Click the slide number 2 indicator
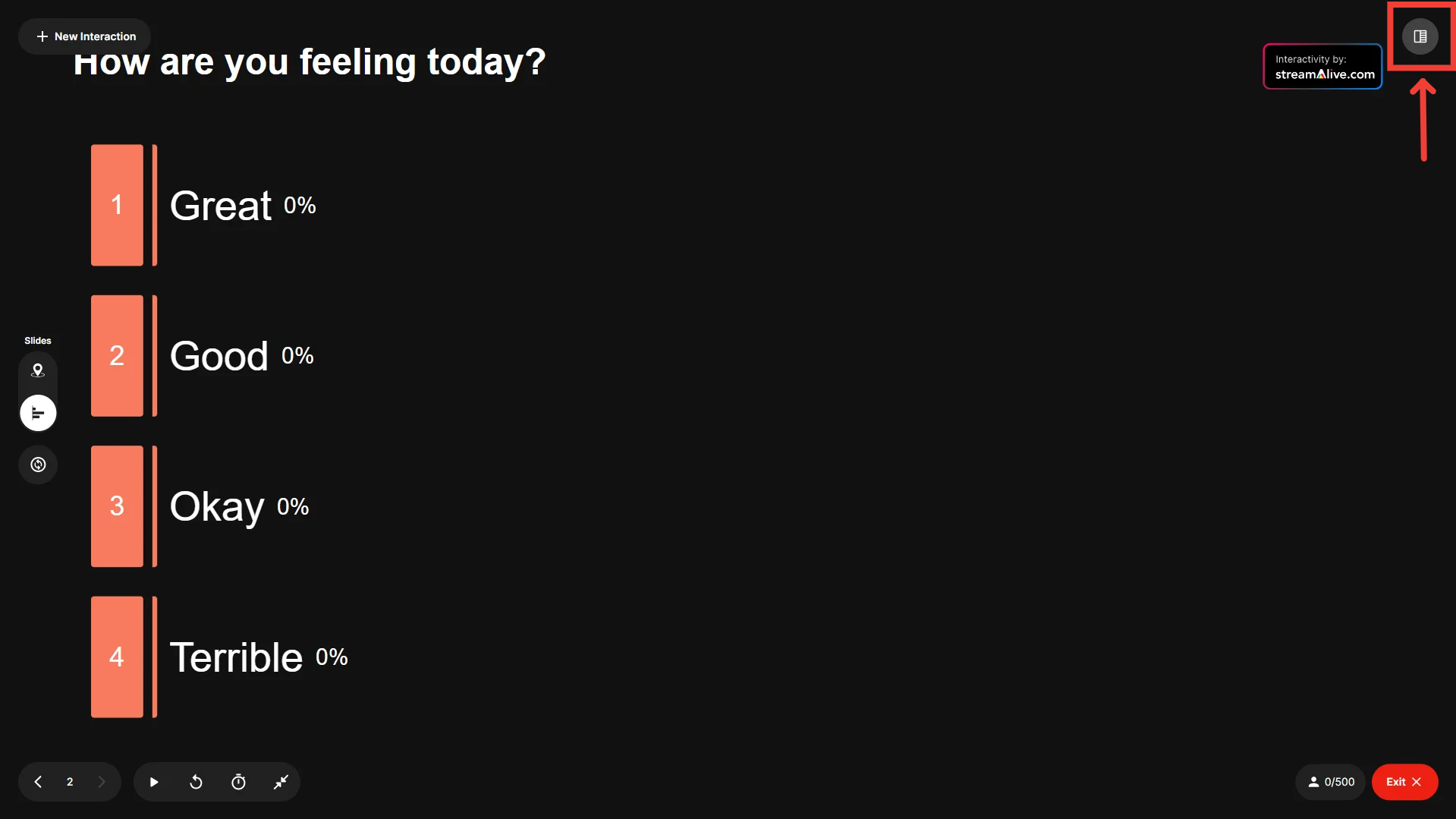Screen dimensions: 1456x819 click(70, 782)
